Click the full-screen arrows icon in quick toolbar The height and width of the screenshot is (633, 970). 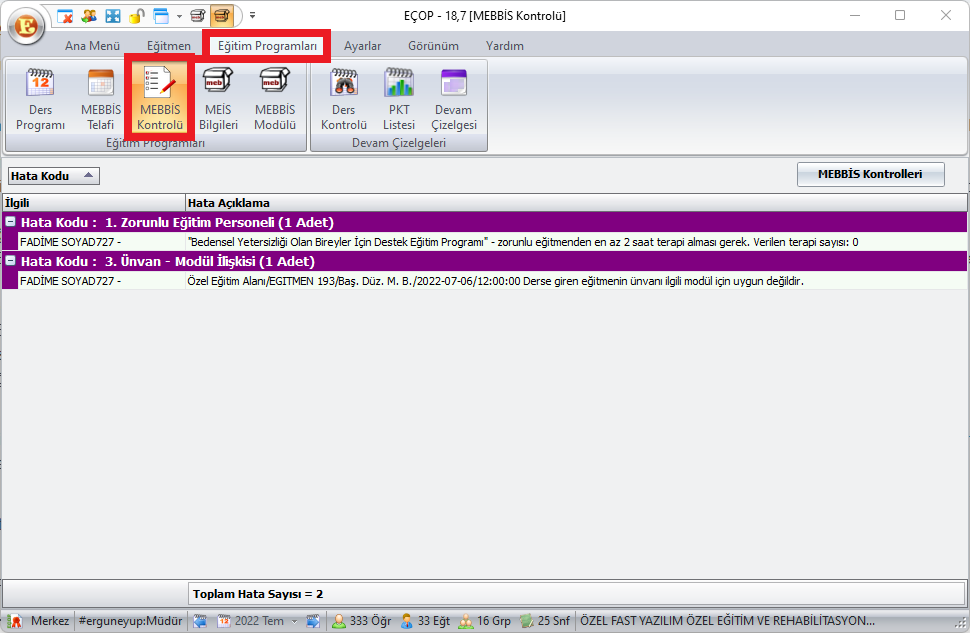pyautogui.click(x=113, y=16)
